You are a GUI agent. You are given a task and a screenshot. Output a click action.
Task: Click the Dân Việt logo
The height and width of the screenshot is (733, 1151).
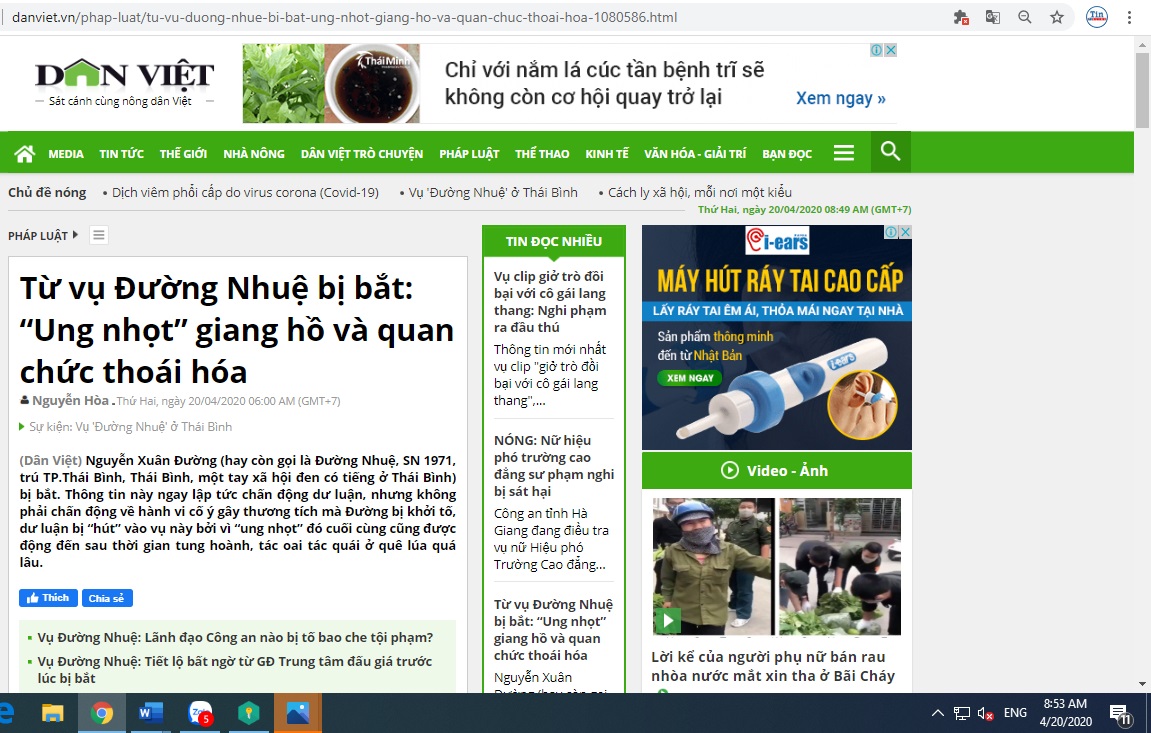[124, 82]
